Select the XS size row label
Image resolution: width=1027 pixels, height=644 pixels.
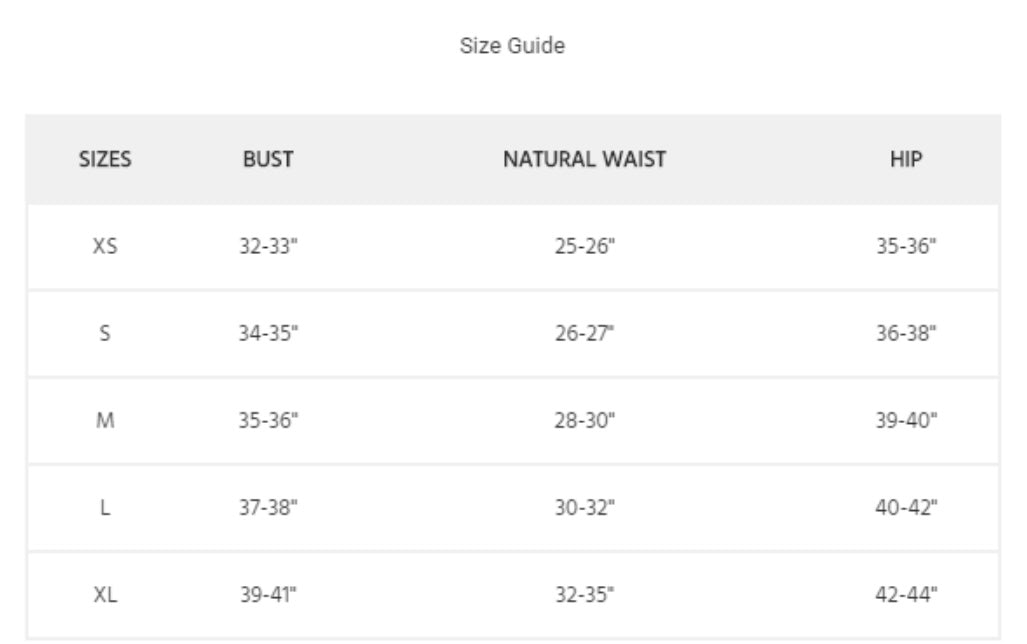(105, 247)
